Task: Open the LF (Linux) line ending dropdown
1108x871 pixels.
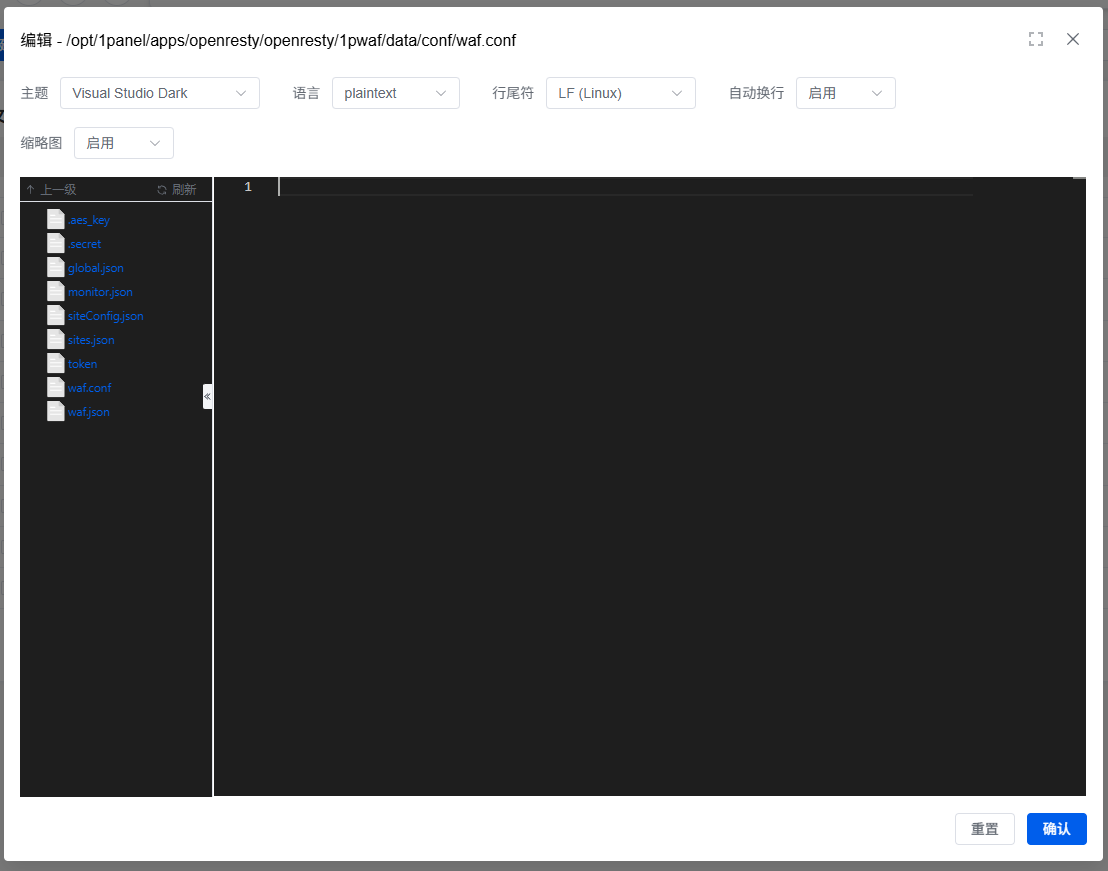Action: click(620, 93)
